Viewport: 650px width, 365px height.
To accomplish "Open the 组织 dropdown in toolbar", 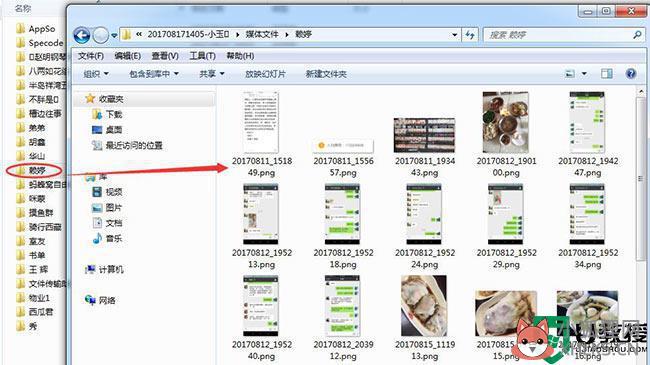I will tap(96, 74).
